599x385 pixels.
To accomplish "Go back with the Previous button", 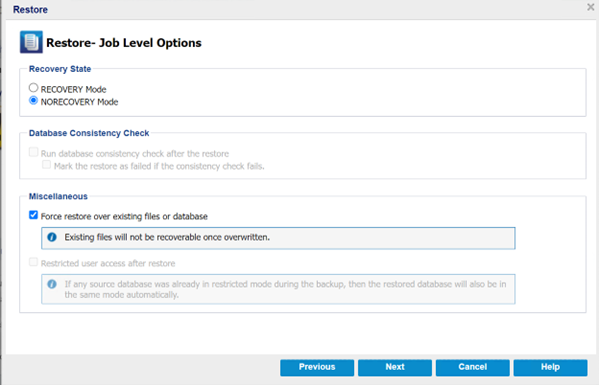I will [x=317, y=367].
